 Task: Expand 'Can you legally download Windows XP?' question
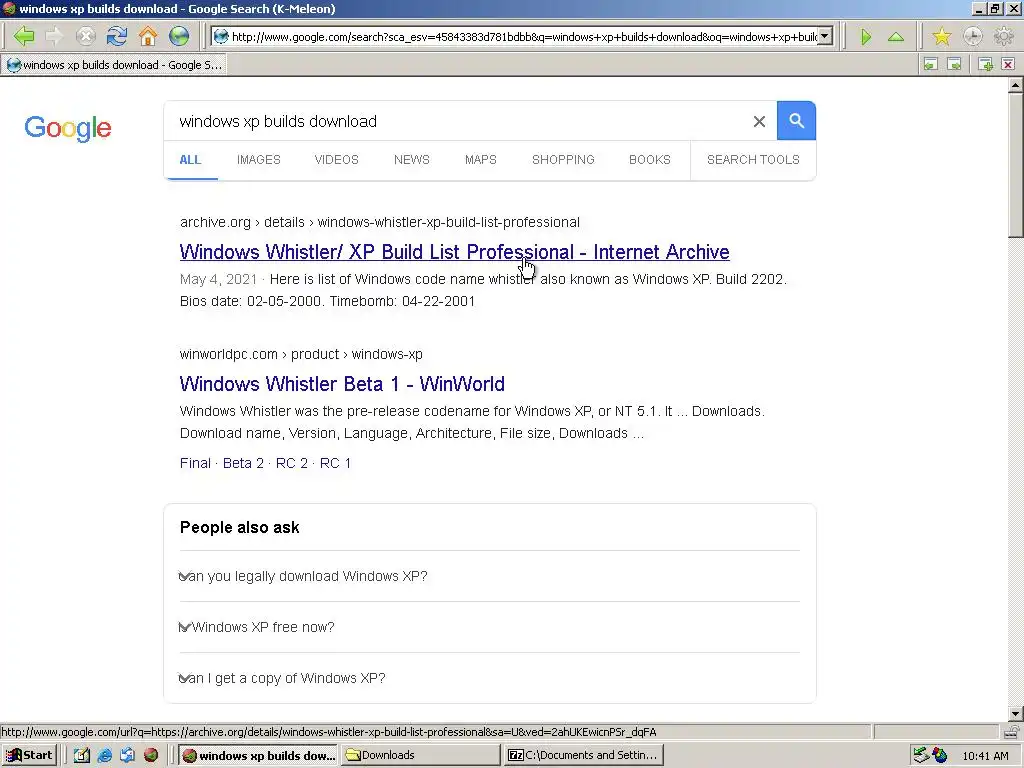click(490, 576)
